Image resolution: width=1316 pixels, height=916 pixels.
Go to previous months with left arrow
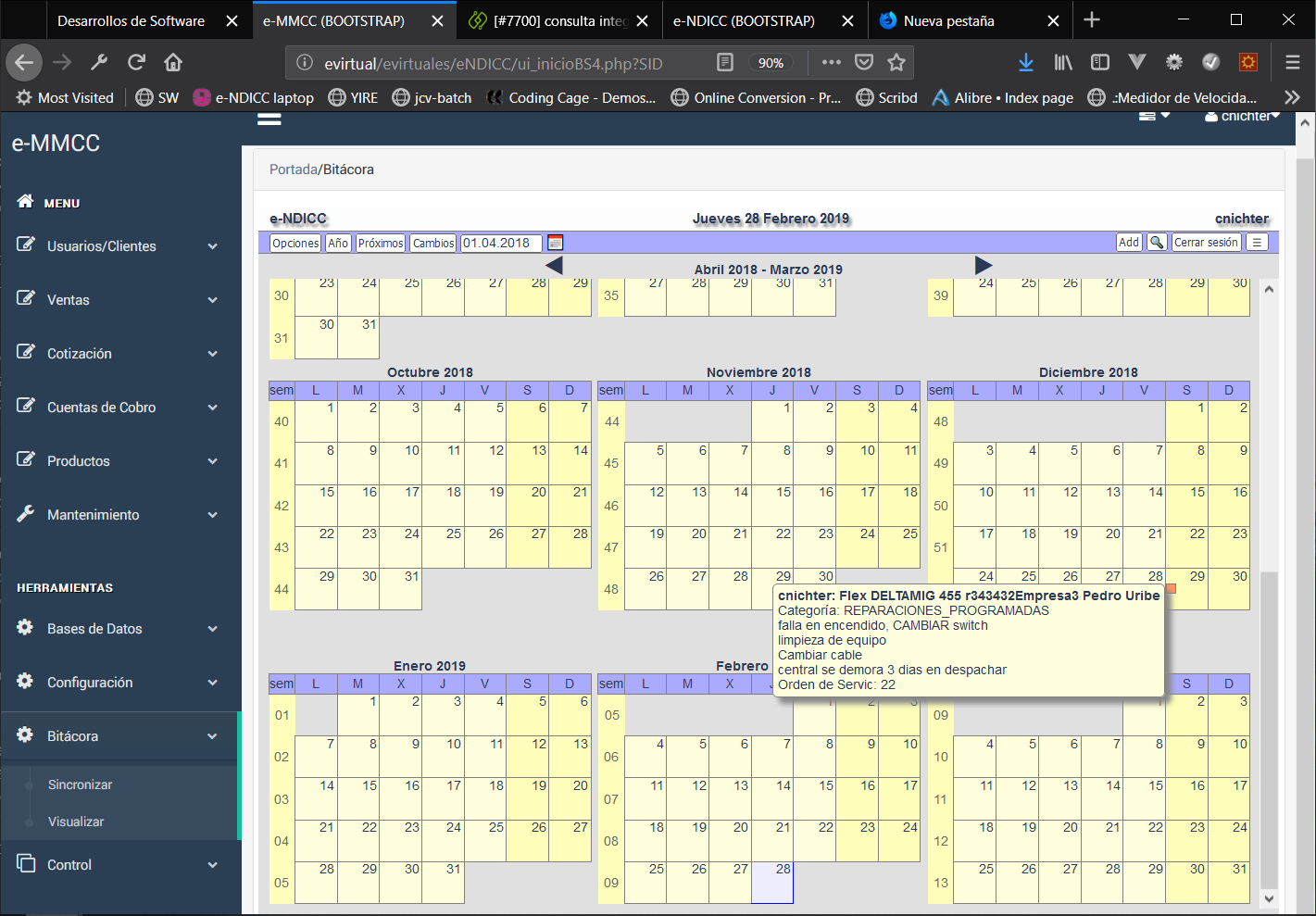pyautogui.click(x=554, y=266)
